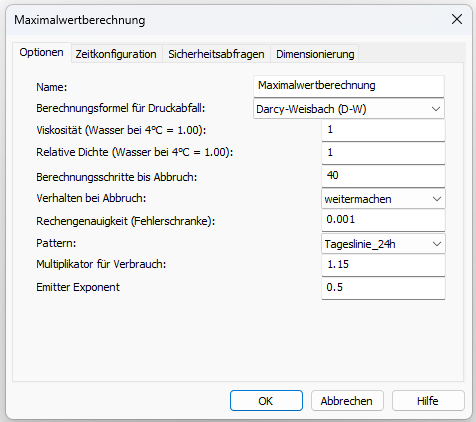Switch to the Dimensionierung tab
Image resolution: width=476 pixels, height=422 pixels.
pos(315,54)
